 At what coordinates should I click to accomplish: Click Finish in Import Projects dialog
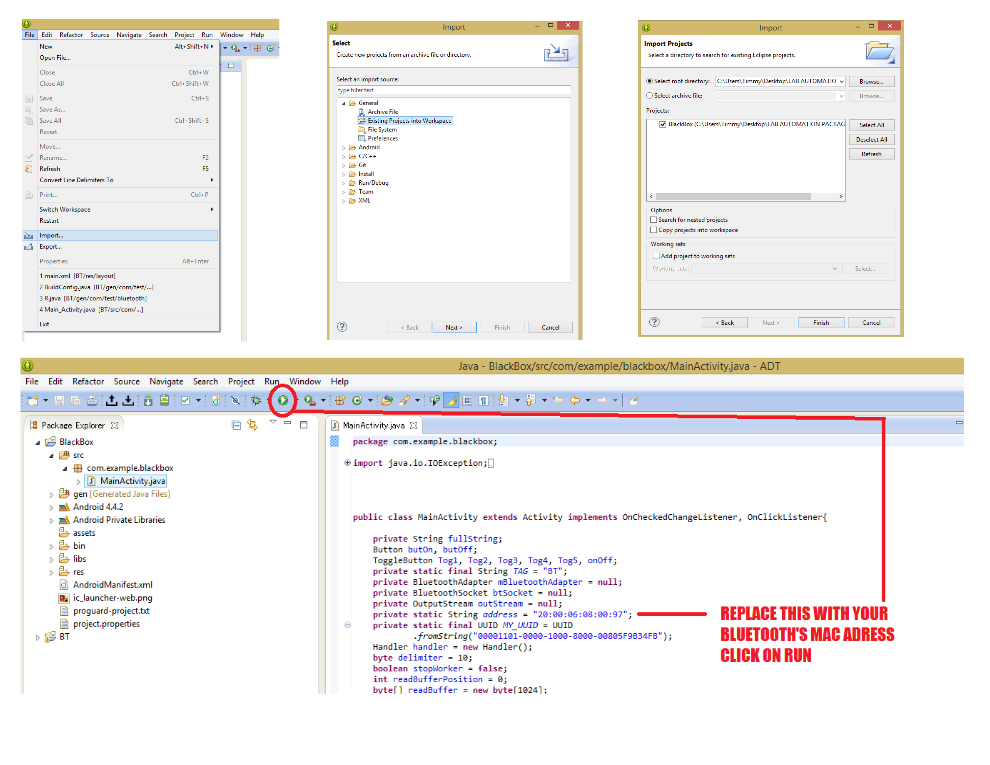(821, 323)
